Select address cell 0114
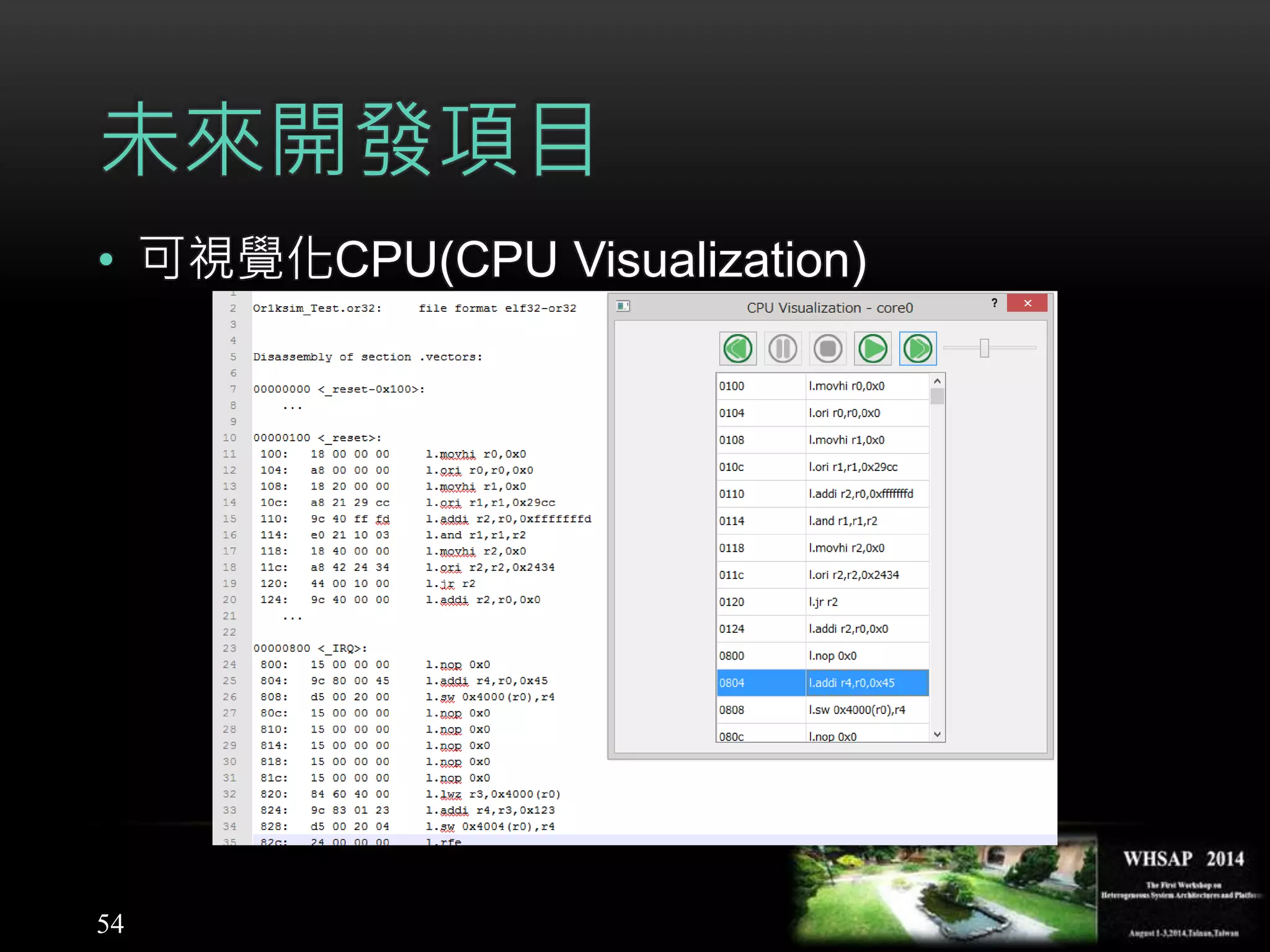Viewport: 1270px width, 952px height. (761, 521)
